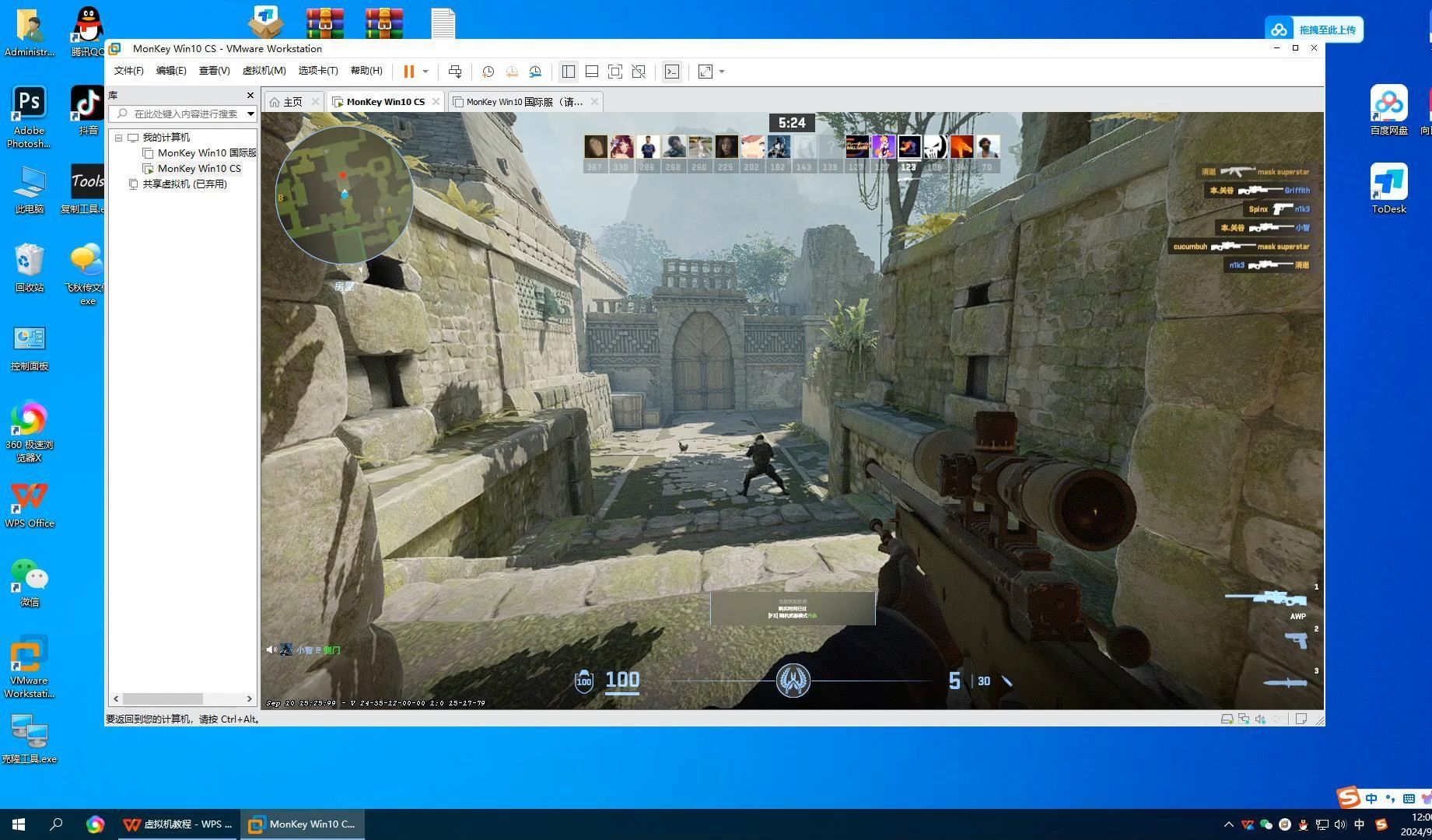Image resolution: width=1432 pixels, height=840 pixels.
Task: Enter full screen mode
Action: pyautogui.click(x=615, y=72)
